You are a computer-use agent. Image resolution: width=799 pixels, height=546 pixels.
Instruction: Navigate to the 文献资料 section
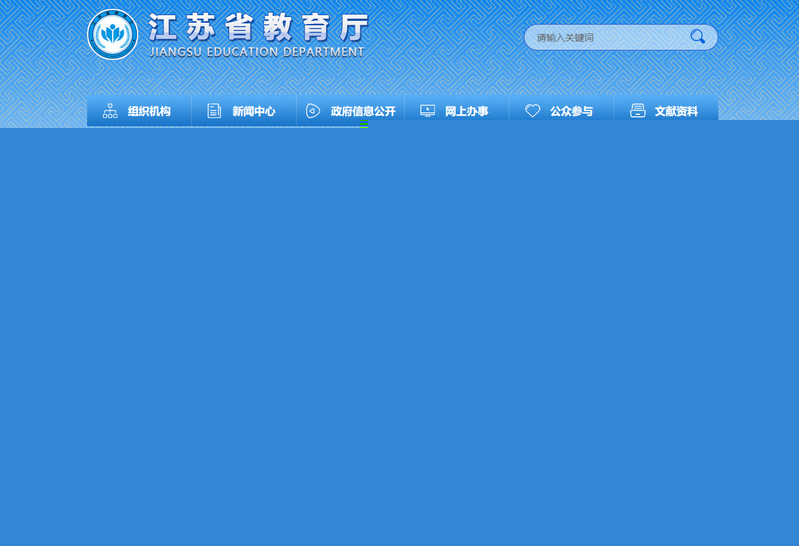[676, 111]
